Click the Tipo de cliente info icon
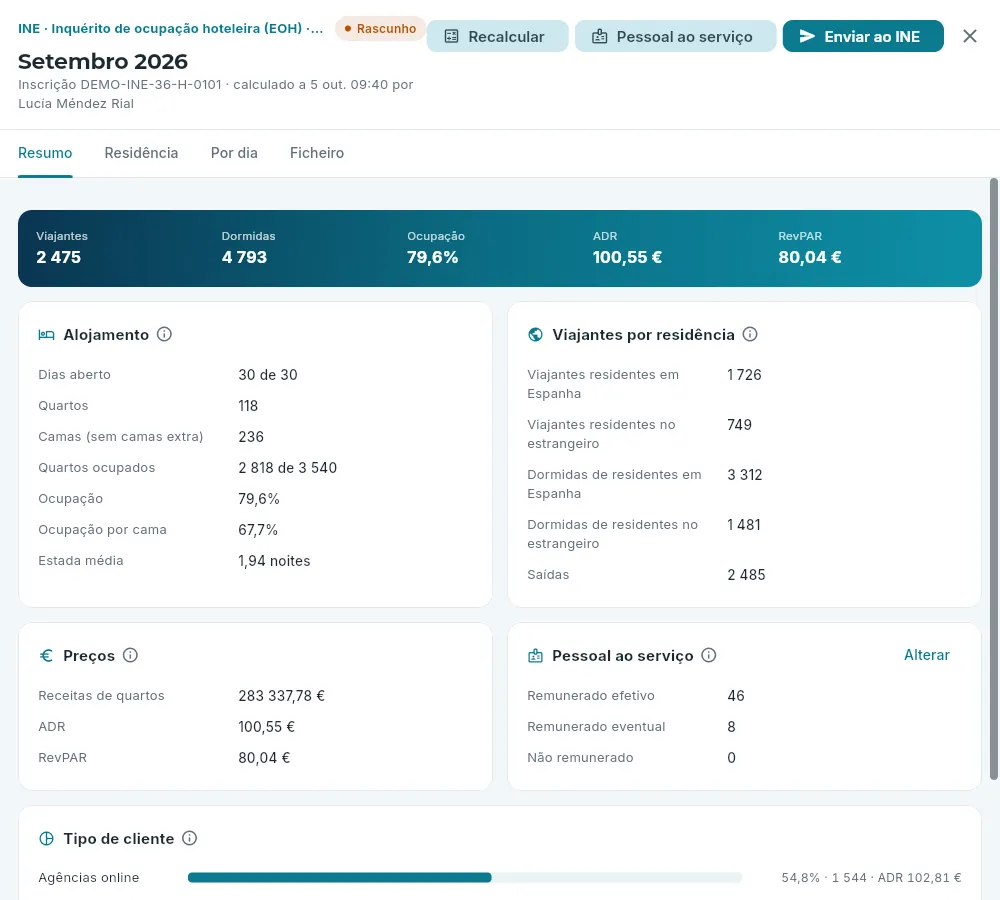 pyautogui.click(x=189, y=838)
